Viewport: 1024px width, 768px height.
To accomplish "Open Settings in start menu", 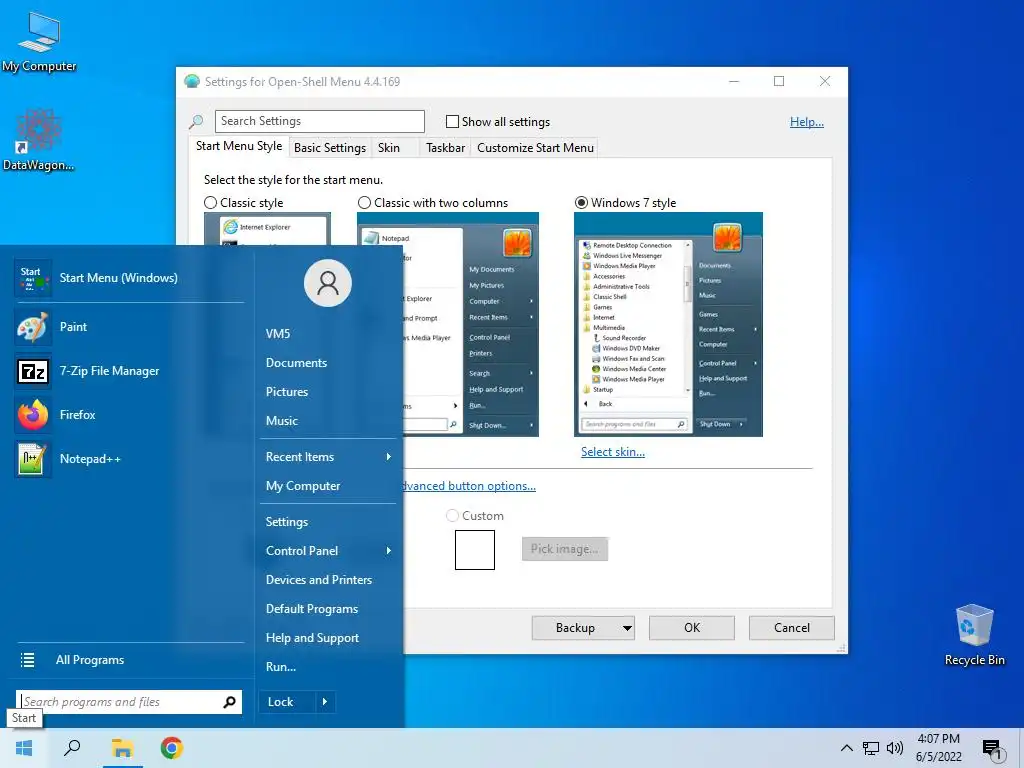I will tap(287, 522).
